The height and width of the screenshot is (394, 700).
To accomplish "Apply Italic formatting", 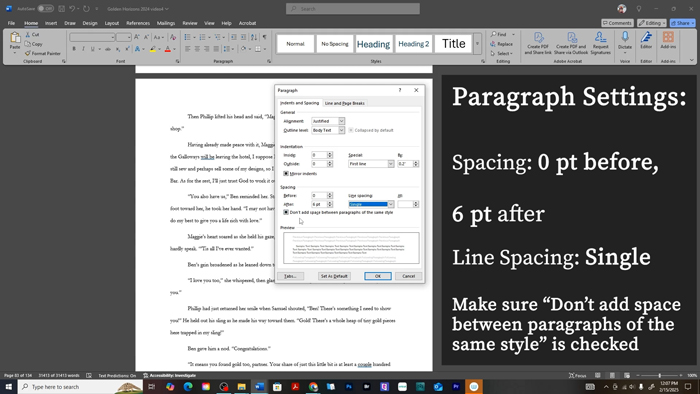I will pyautogui.click(x=83, y=49).
